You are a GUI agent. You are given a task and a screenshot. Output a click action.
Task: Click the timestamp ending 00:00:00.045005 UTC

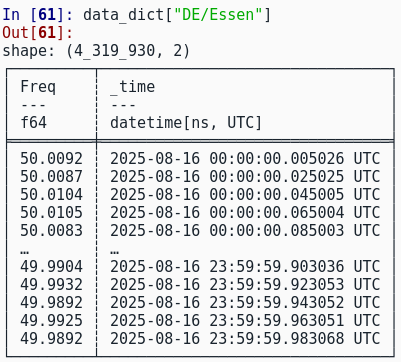tap(245, 195)
